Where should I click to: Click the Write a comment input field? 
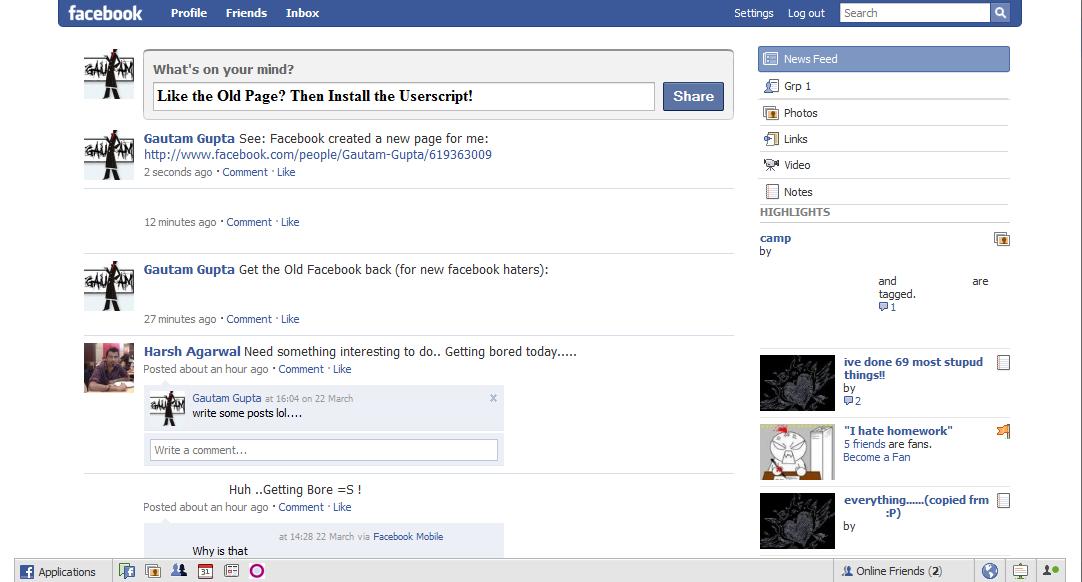[x=322, y=450]
